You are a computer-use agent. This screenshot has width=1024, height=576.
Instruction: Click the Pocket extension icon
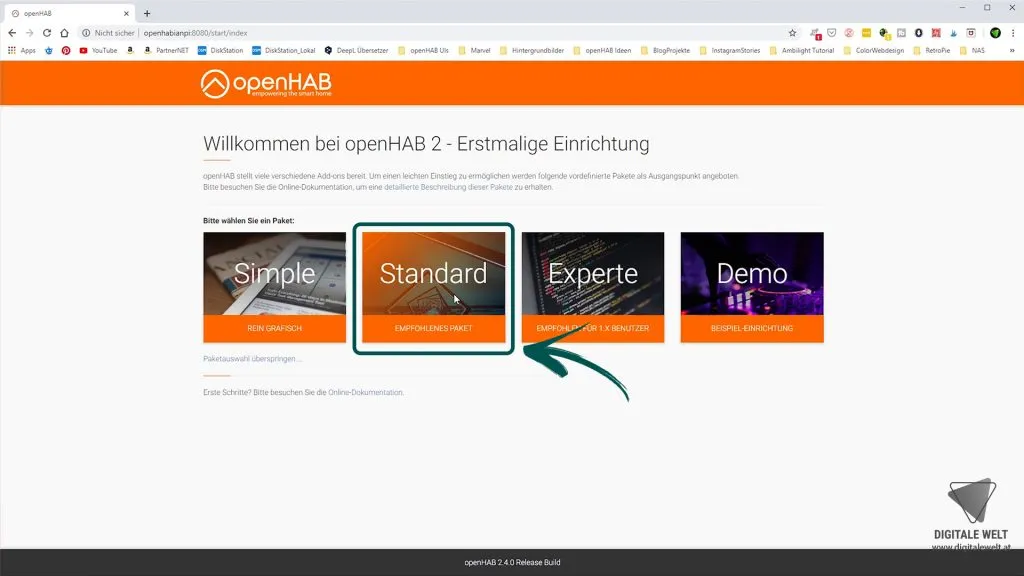pyautogui.click(x=831, y=33)
